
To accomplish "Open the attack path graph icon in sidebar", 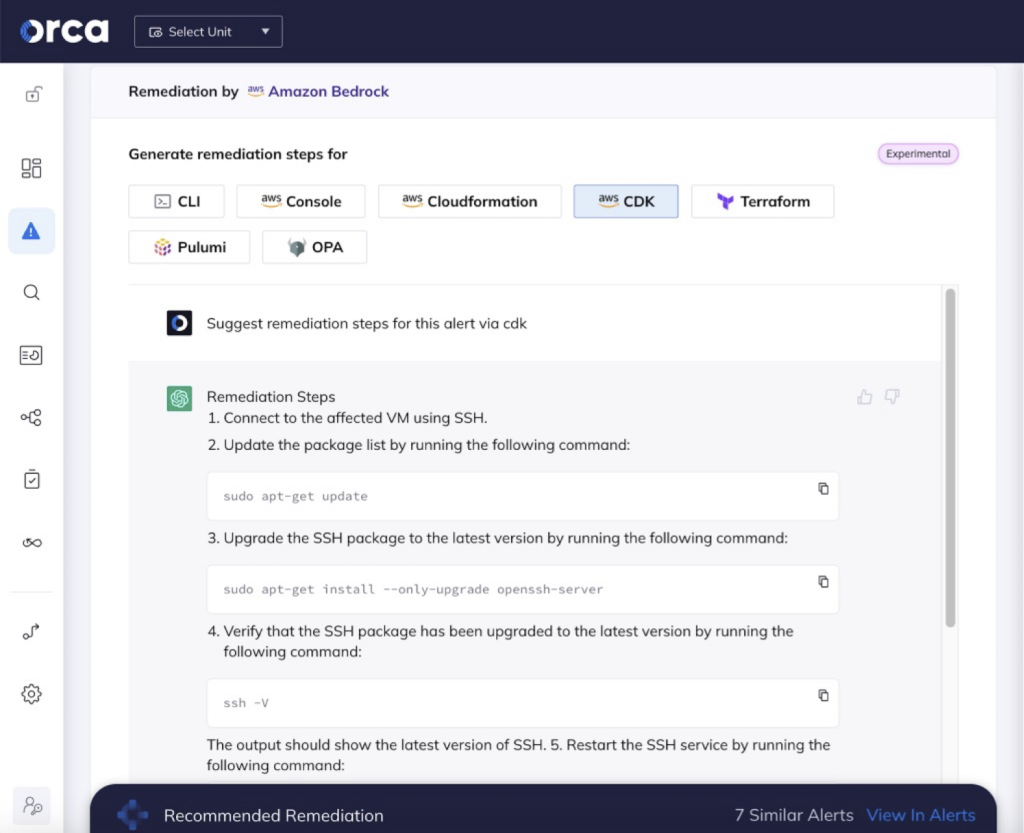I will click(31, 417).
